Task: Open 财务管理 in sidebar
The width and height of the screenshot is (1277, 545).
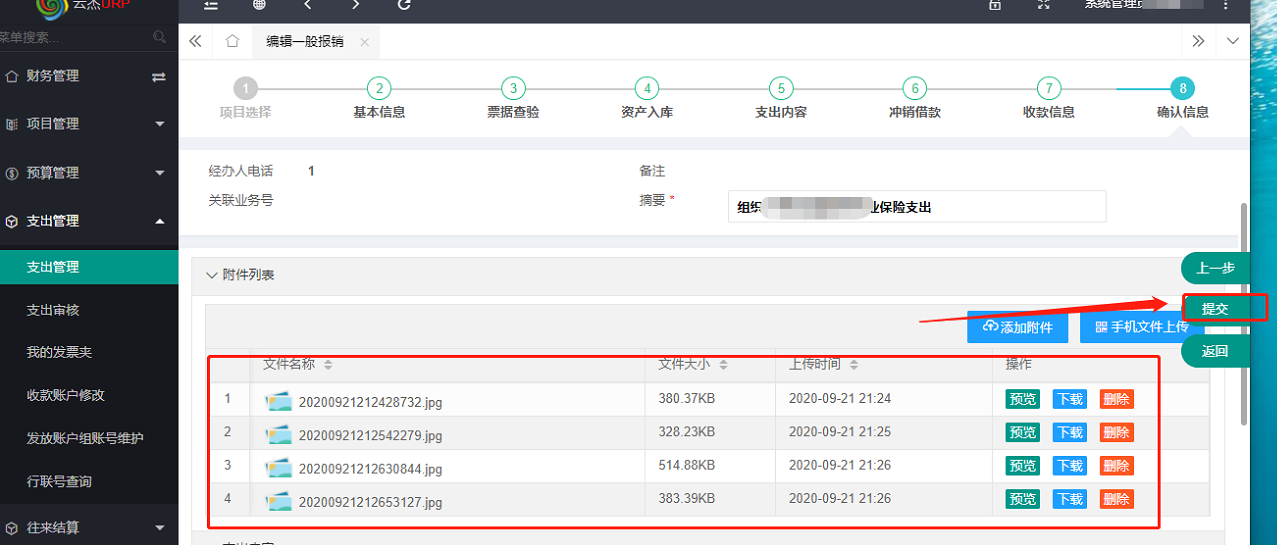Action: coord(53,76)
